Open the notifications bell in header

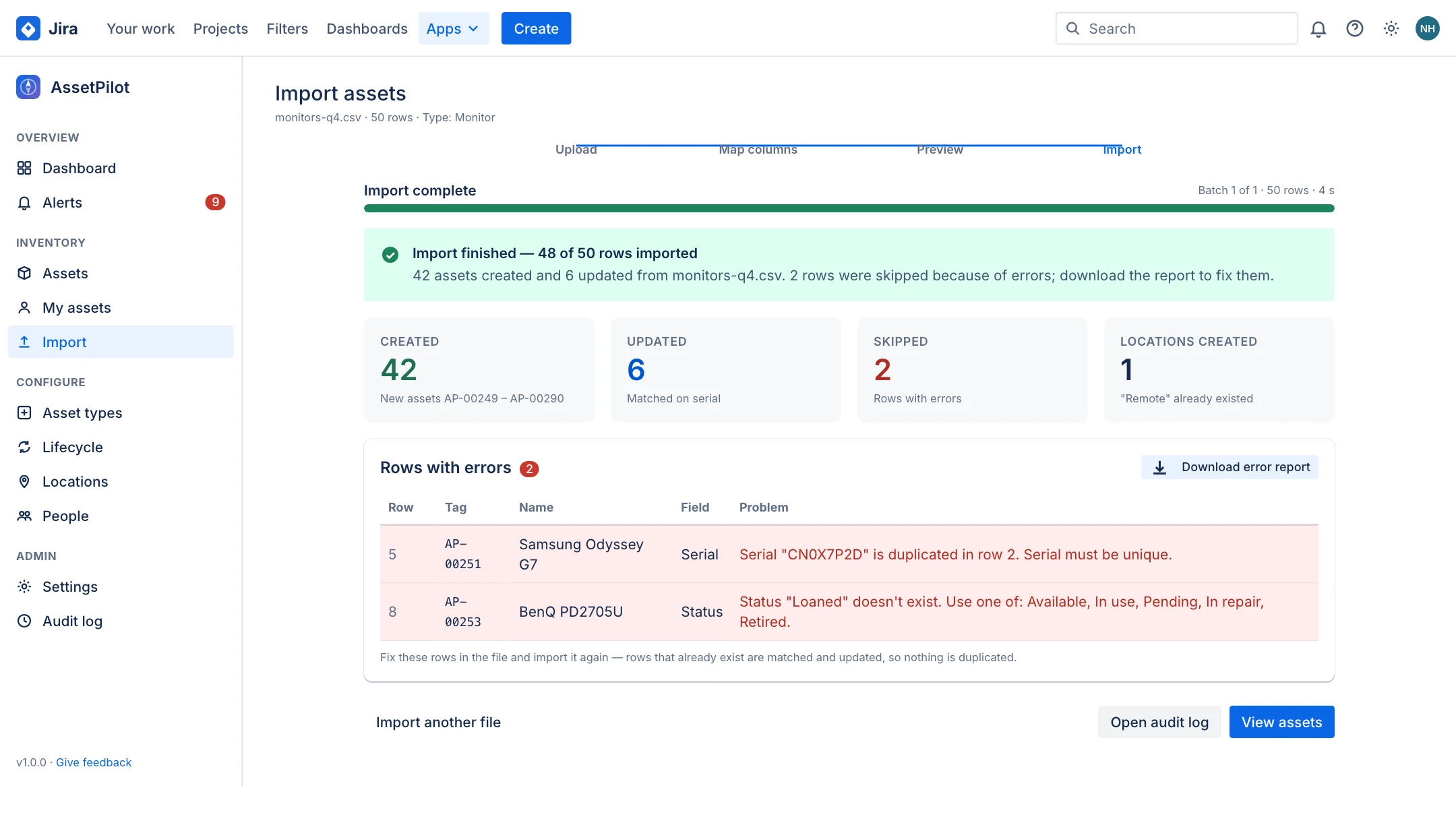pos(1318,28)
